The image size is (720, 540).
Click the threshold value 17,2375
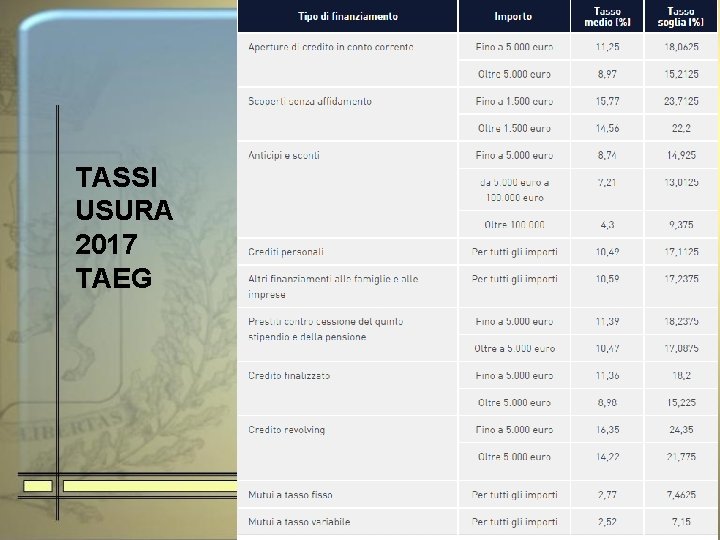681,279
